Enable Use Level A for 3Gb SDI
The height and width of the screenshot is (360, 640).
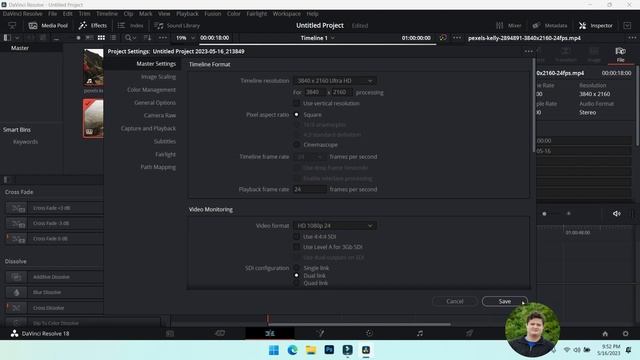point(296,247)
